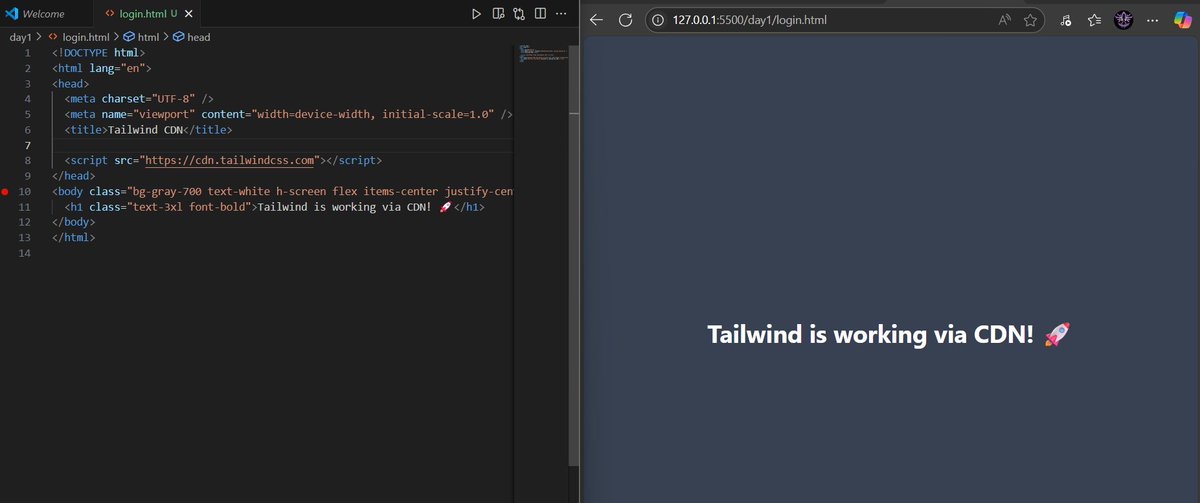Viewport: 1200px width, 503px height.
Task: Open the day1 breadcrumb folder
Action: [19, 37]
